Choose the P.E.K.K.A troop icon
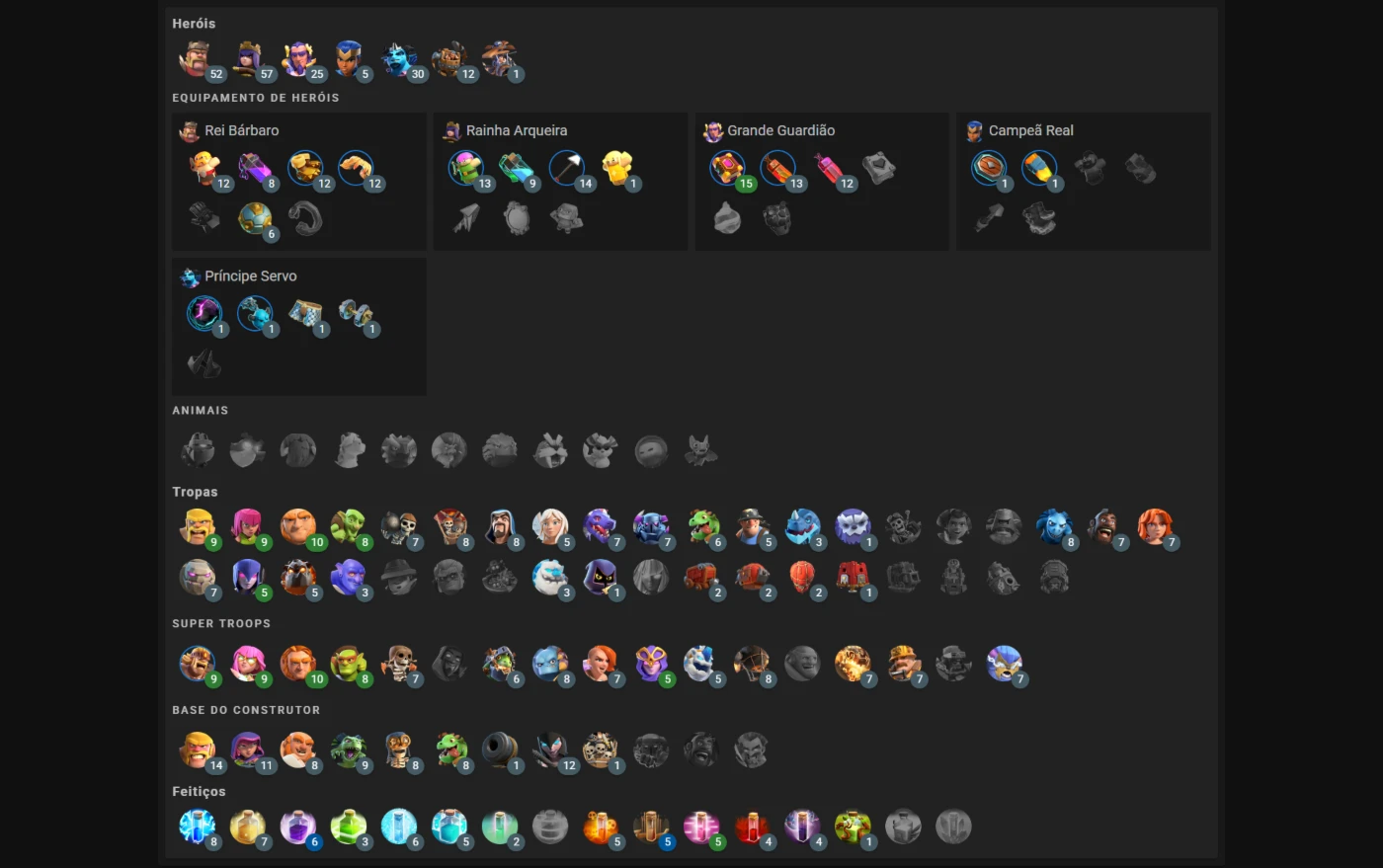The height and width of the screenshot is (868, 1383). pyautogui.click(x=651, y=527)
